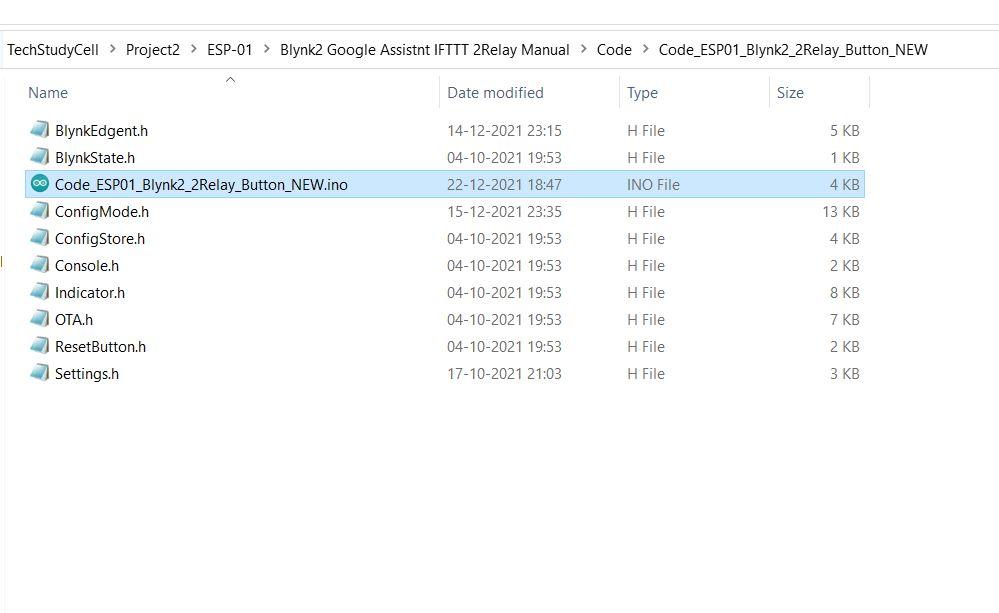Click the ResetButton.h file icon

(40, 346)
